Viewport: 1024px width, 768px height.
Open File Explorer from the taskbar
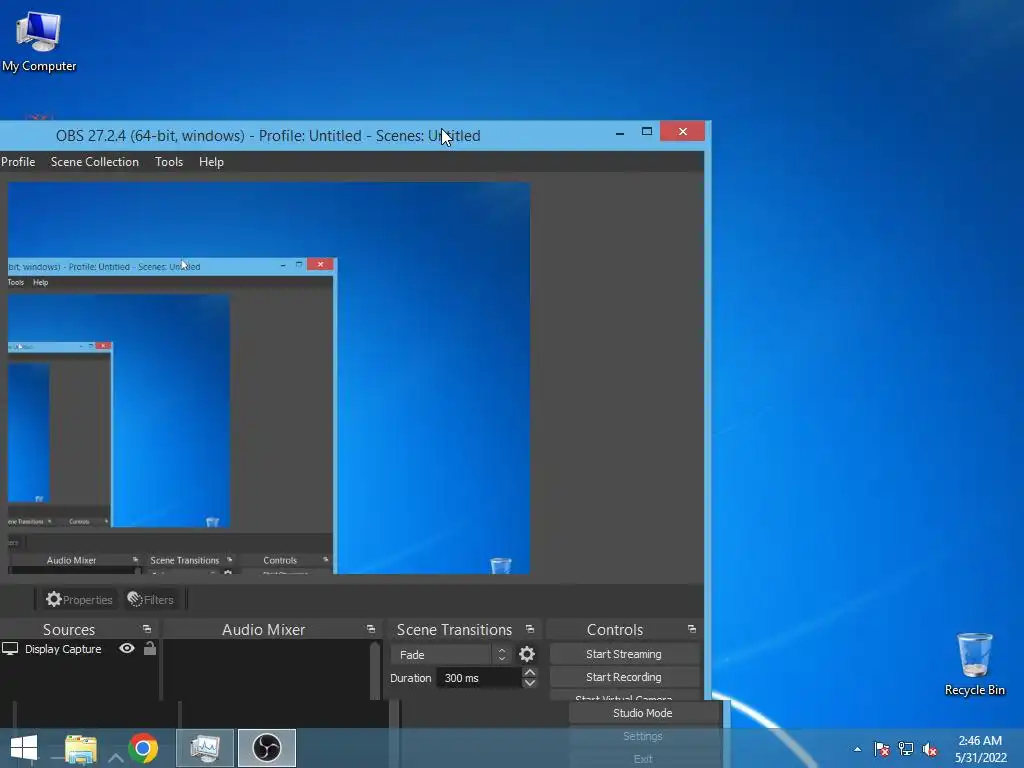point(81,748)
